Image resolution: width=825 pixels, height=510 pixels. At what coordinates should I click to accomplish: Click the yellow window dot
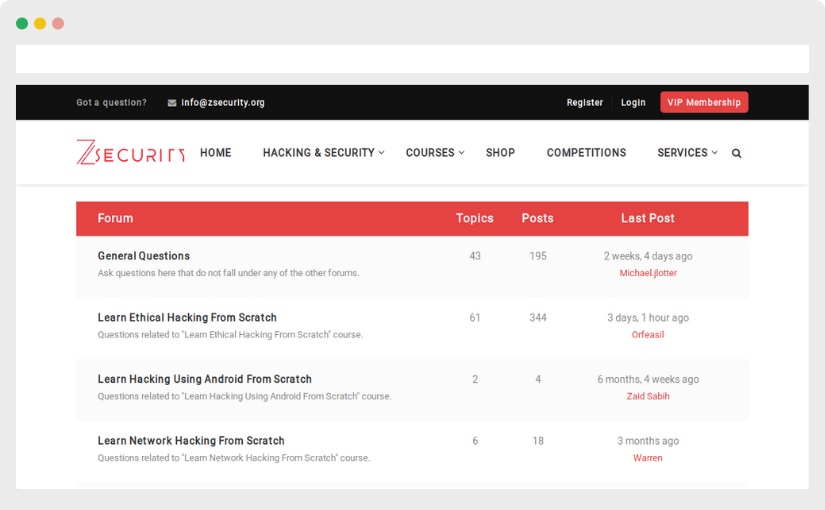coord(40,23)
